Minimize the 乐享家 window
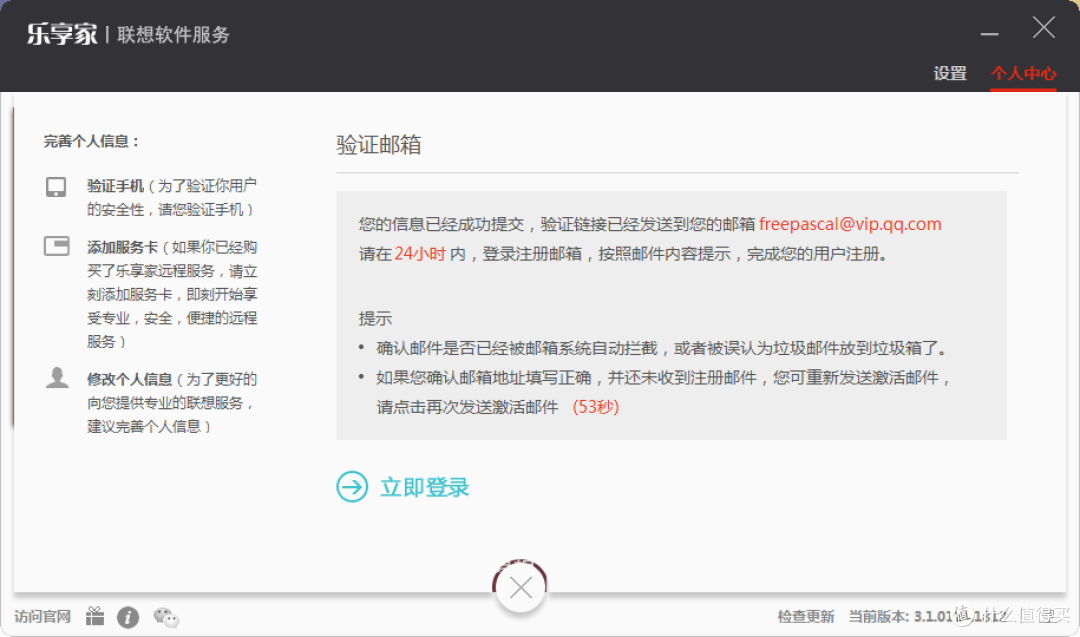 (990, 33)
